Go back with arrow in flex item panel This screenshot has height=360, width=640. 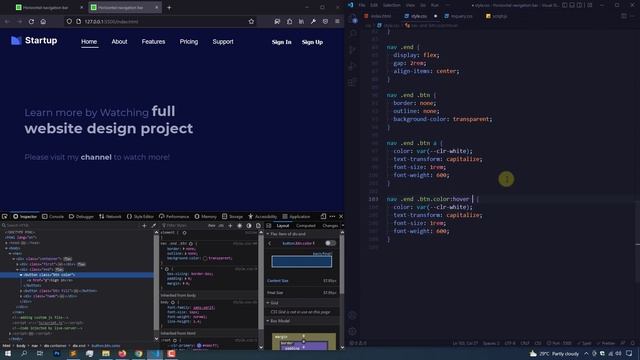point(269,243)
